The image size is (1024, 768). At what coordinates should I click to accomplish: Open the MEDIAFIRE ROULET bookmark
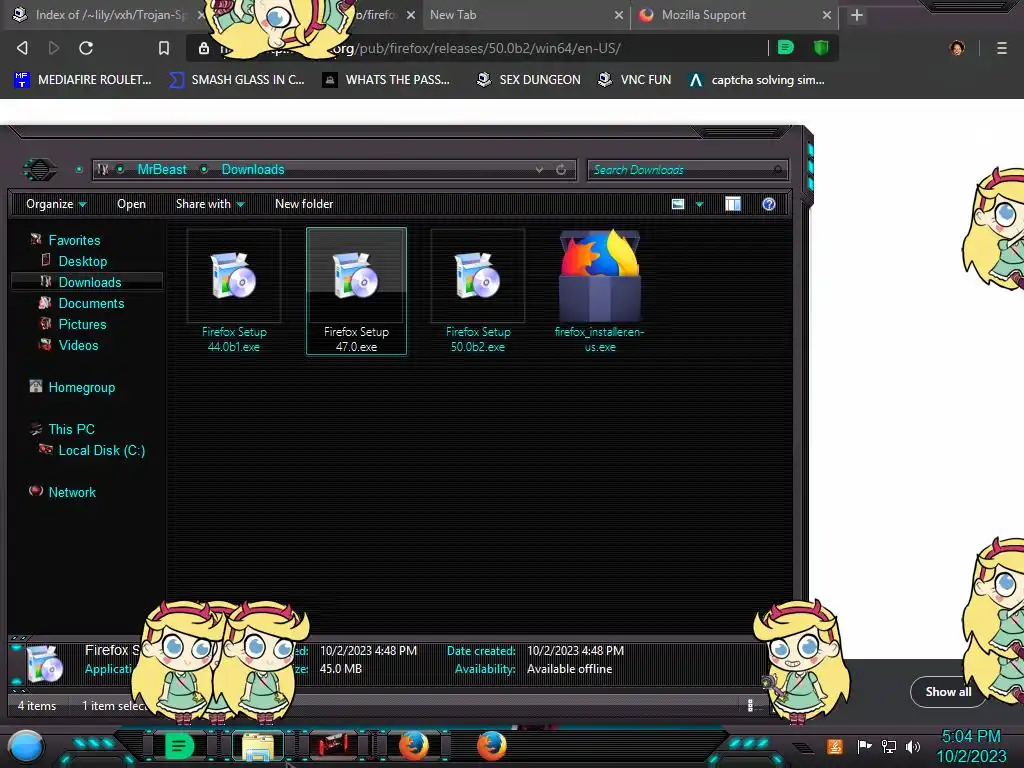83,80
